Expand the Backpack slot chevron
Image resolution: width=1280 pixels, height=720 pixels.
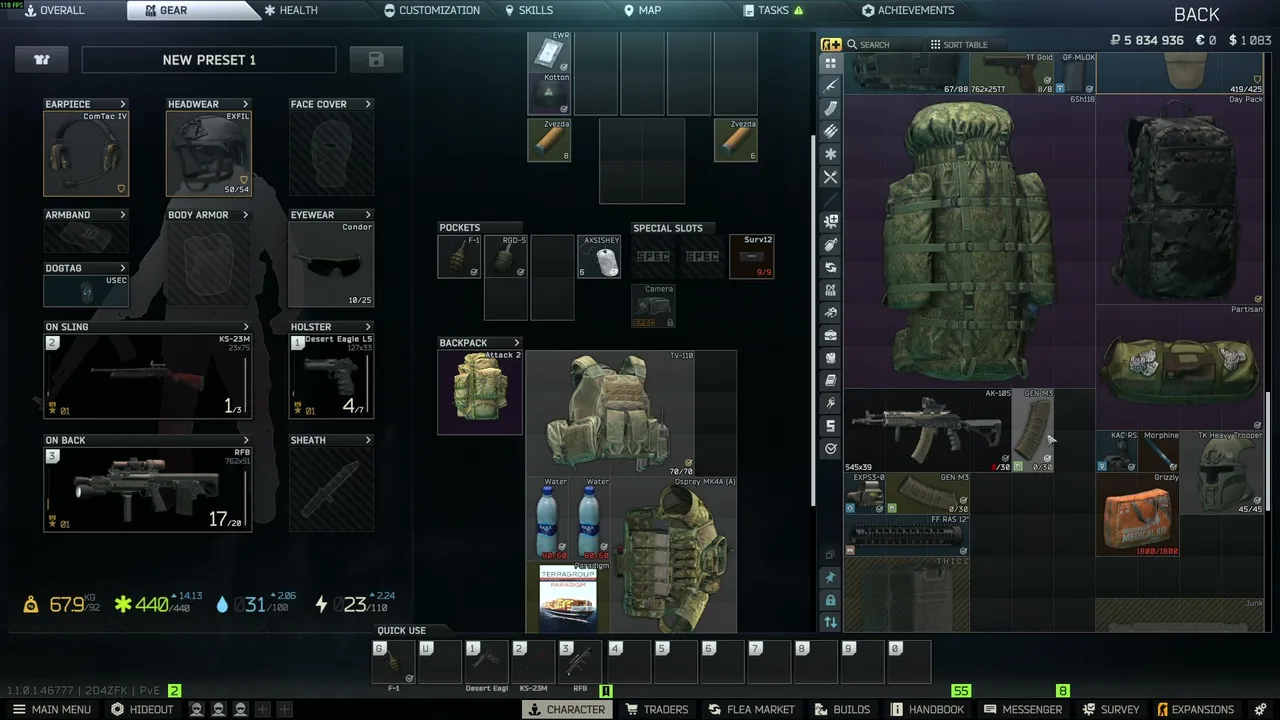(x=516, y=343)
